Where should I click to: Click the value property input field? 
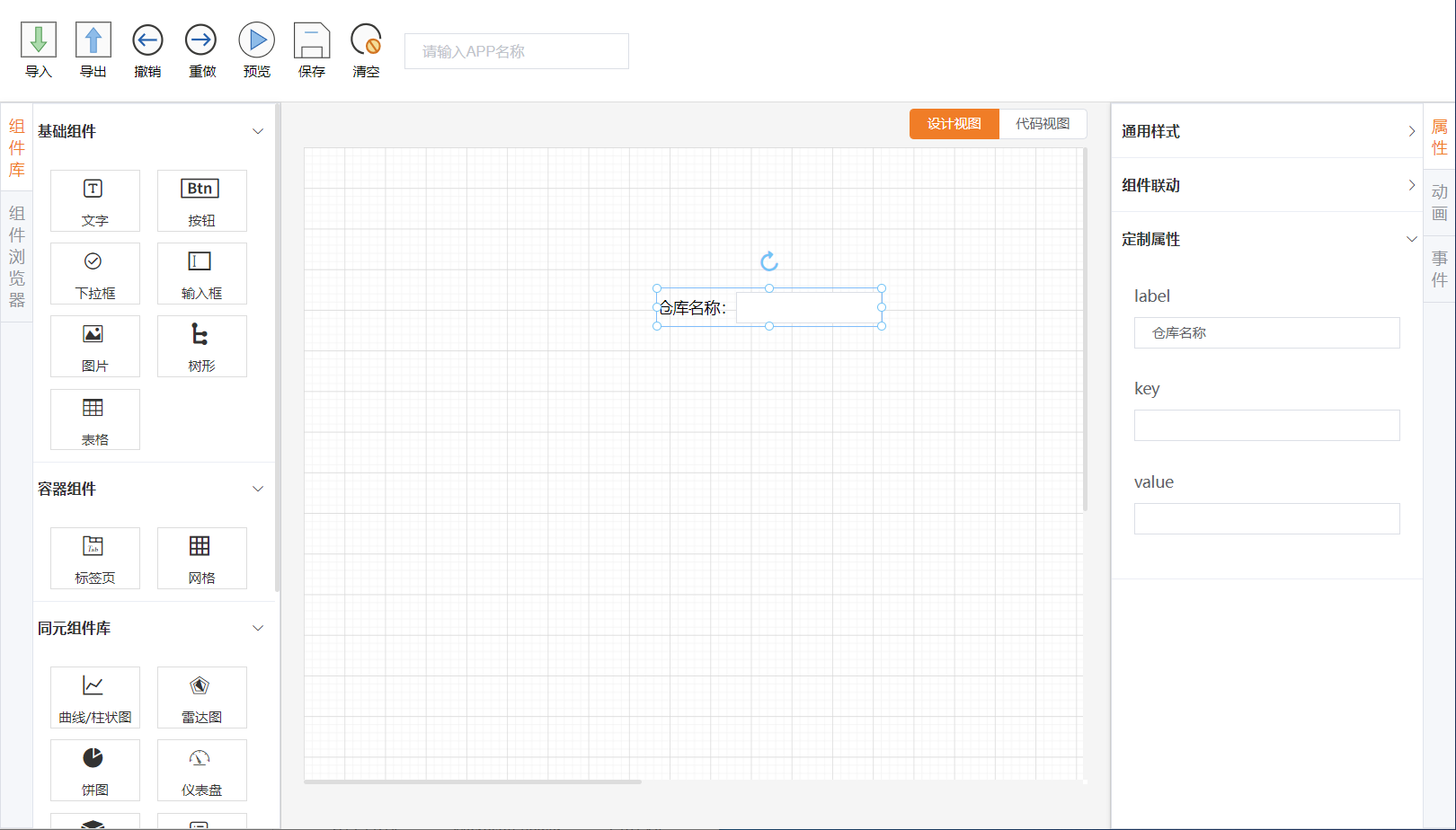[1267, 518]
